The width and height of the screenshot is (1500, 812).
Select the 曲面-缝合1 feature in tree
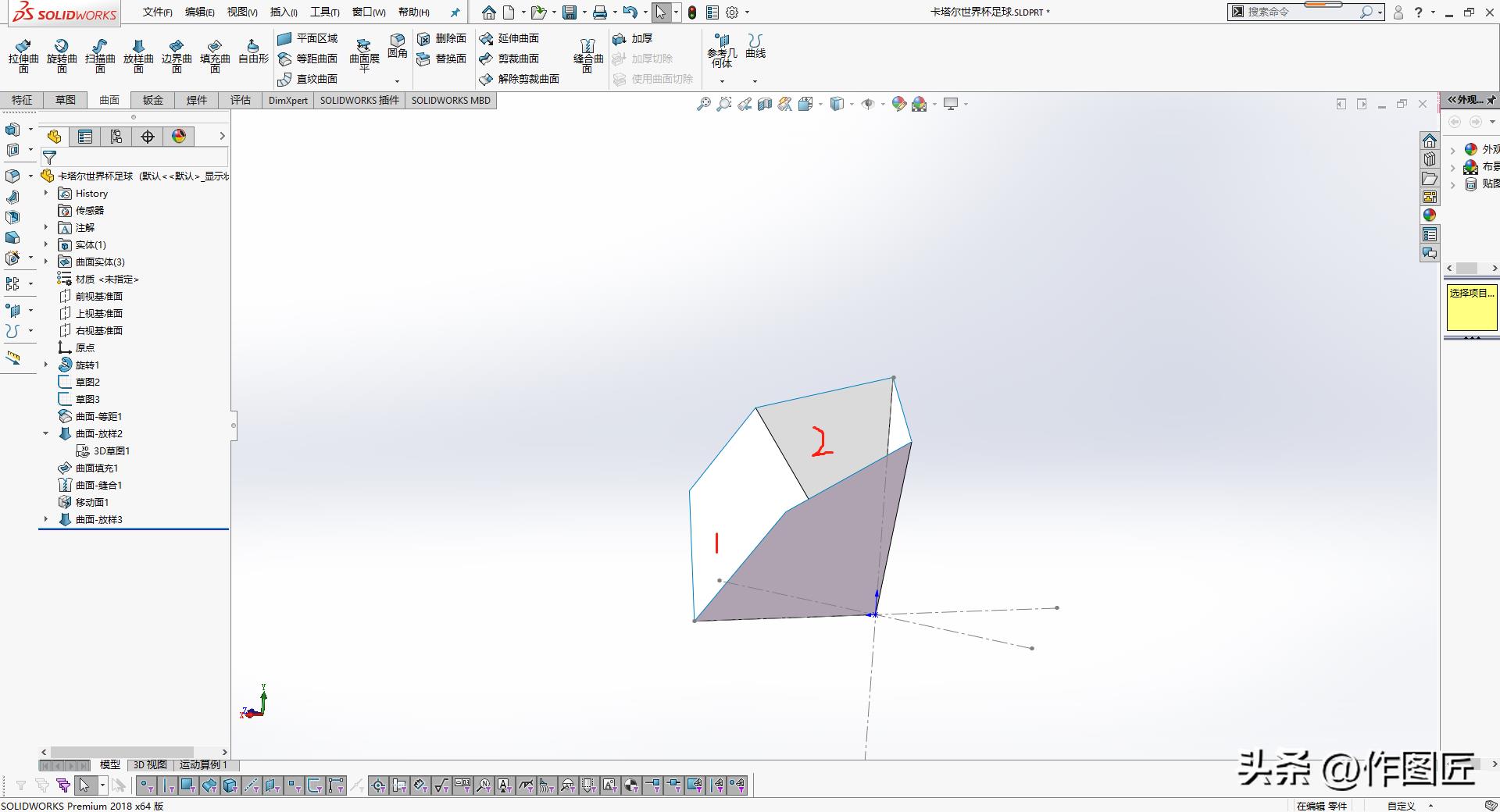point(98,485)
